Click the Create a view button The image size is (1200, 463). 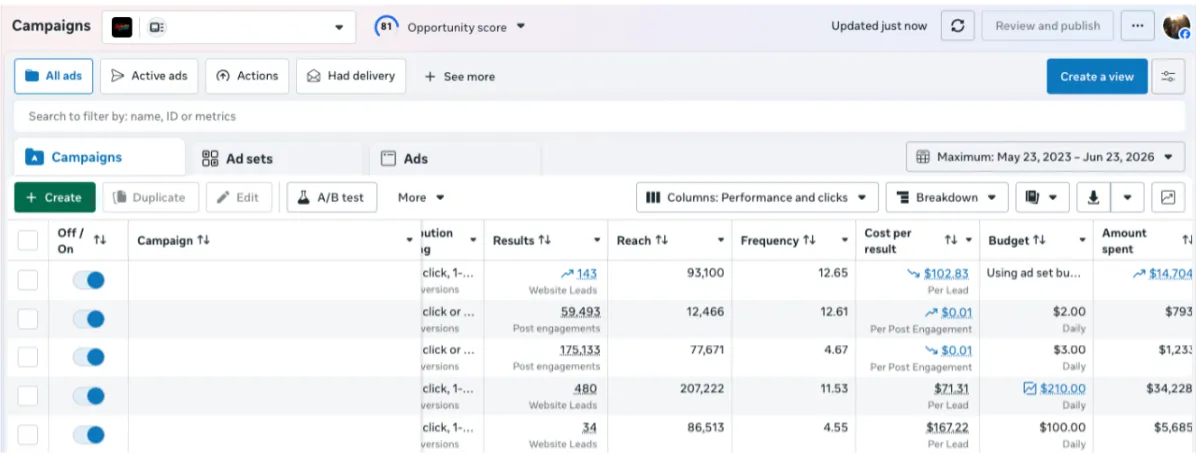(1097, 76)
